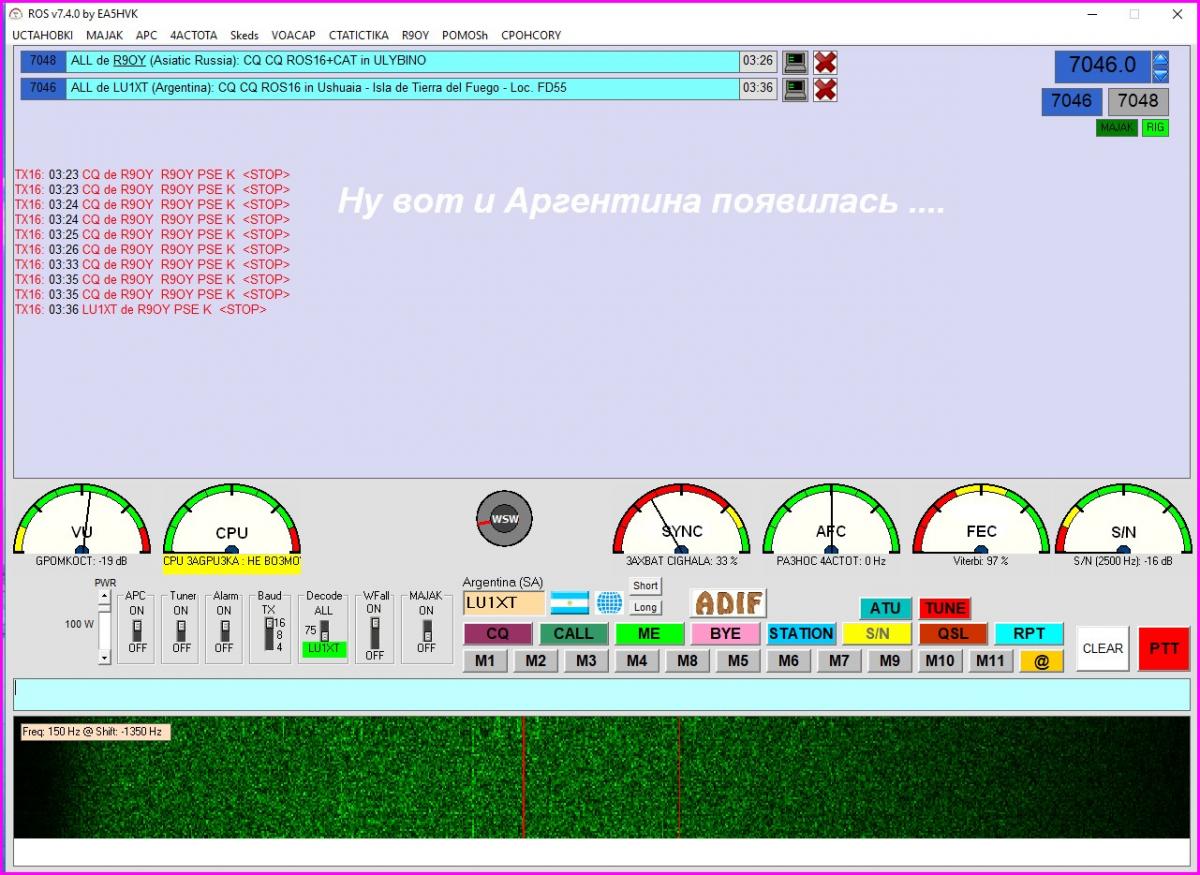Adjust the Baud rate slider switch
This screenshot has height=875, width=1200.
pos(268,634)
